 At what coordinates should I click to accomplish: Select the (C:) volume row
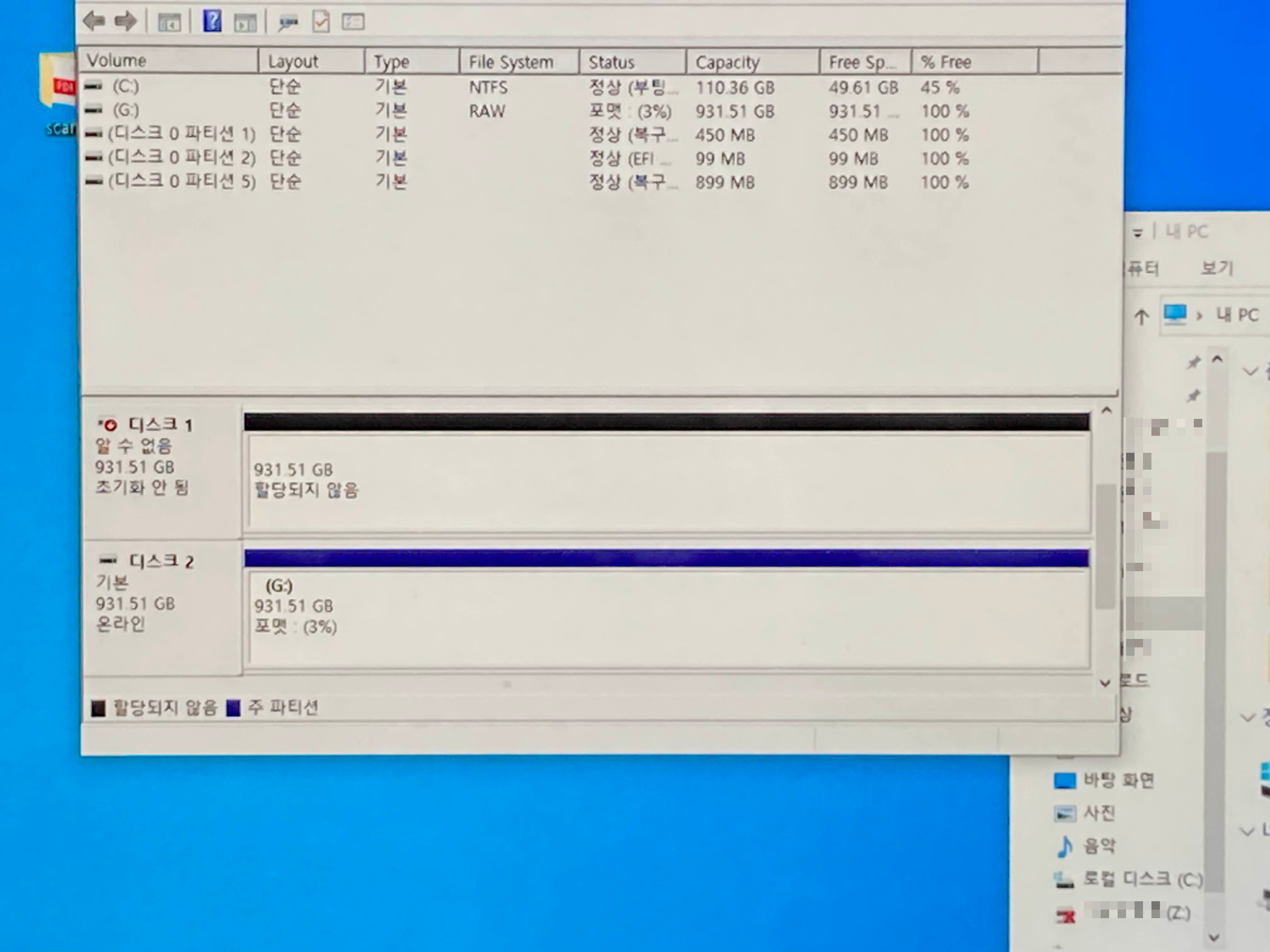click(126, 87)
